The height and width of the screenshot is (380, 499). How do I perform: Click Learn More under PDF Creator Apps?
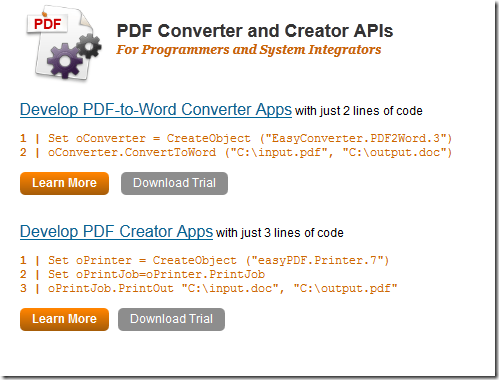coord(64,319)
